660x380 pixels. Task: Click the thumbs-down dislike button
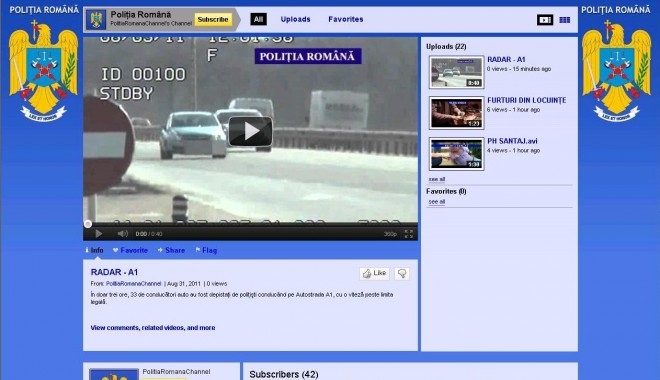click(402, 274)
